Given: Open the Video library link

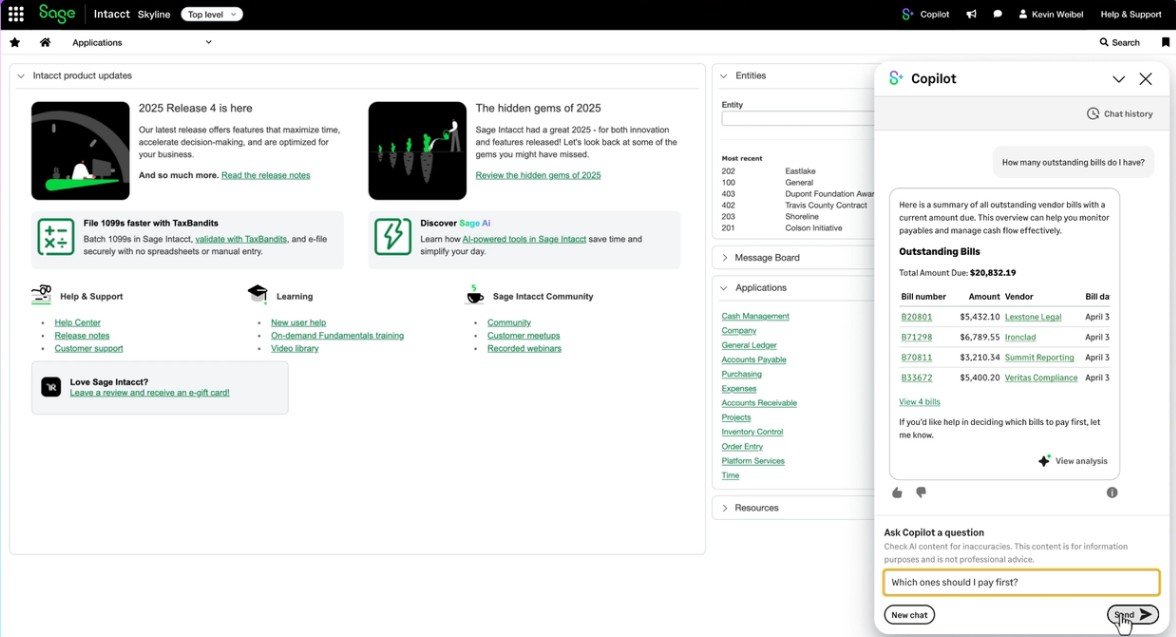Looking at the screenshot, I should pos(295,349).
